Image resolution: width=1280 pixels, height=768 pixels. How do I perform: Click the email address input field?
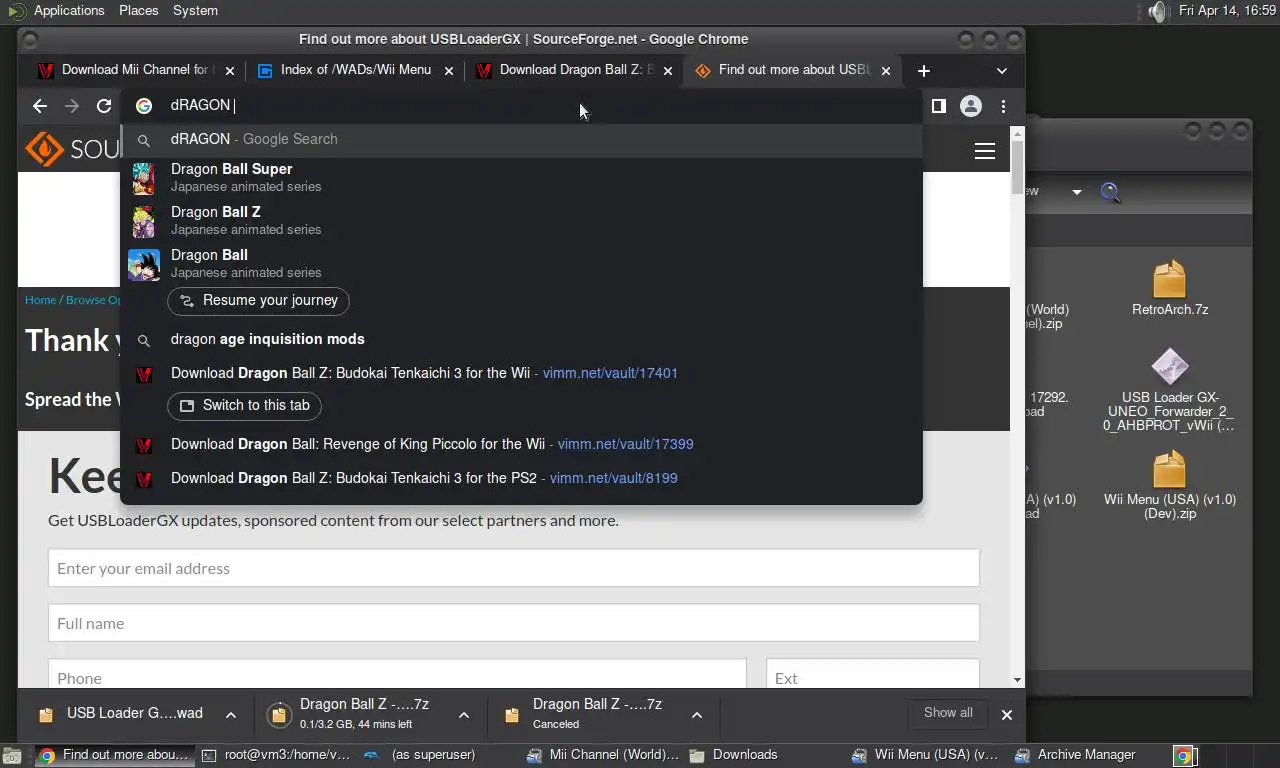513,568
